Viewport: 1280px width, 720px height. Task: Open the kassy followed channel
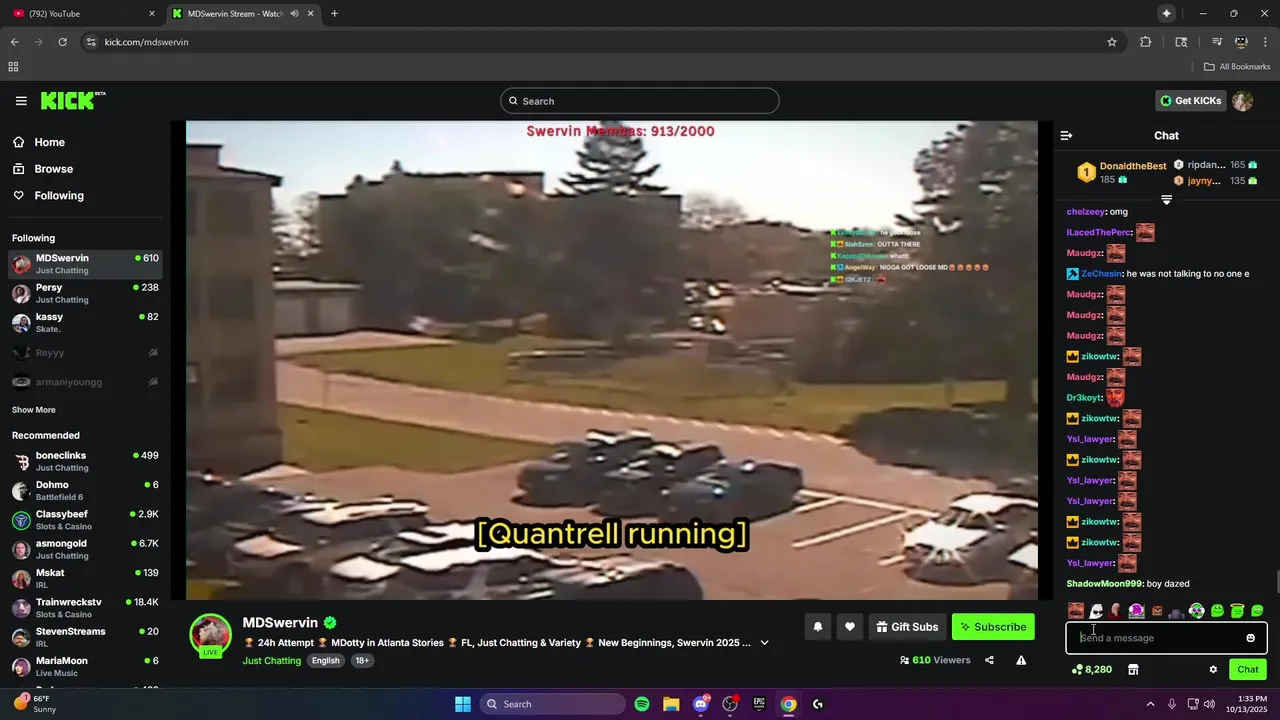tap(85, 323)
